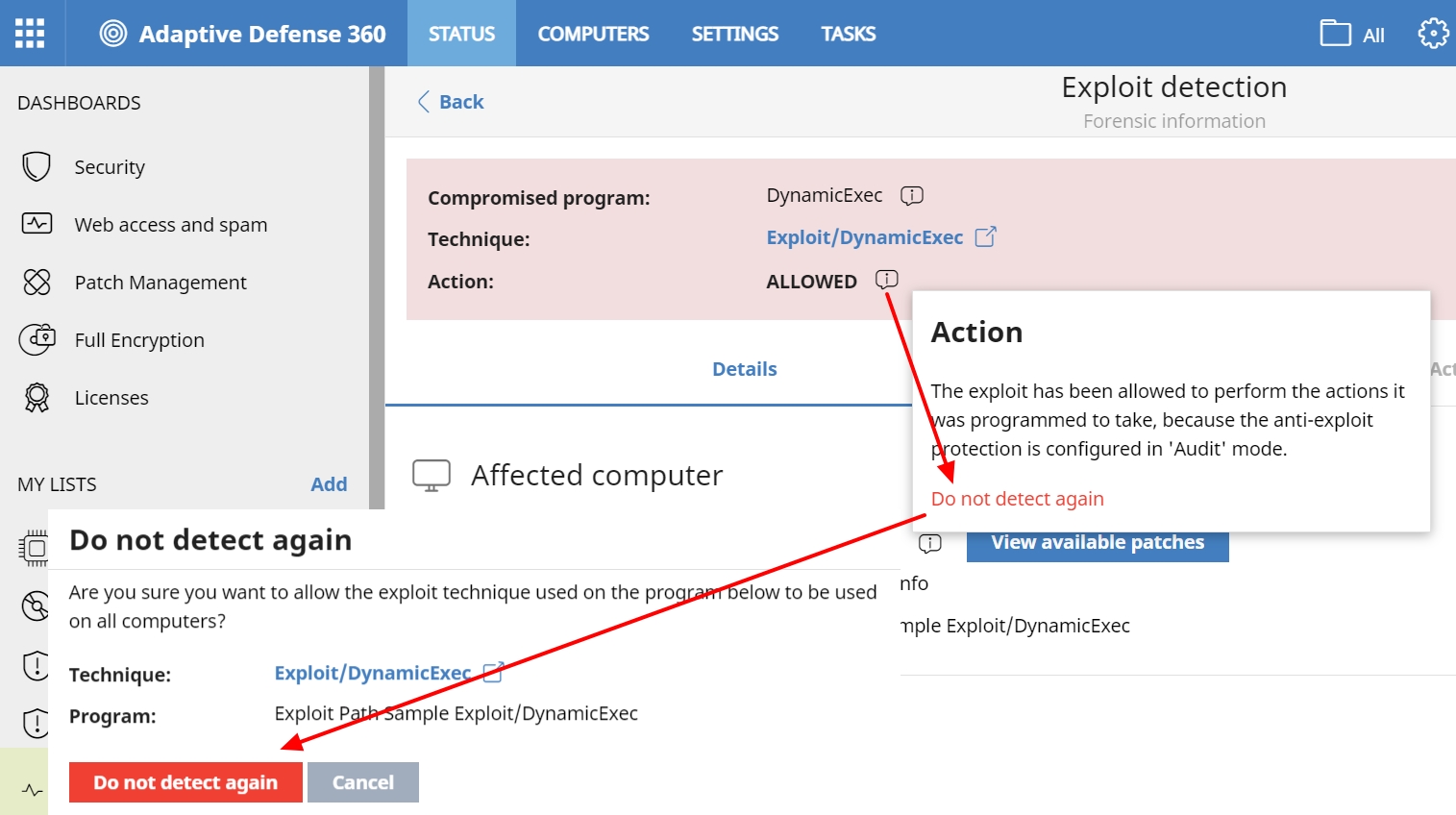1456x815 pixels.
Task: Click the Affected computer heading
Action: coord(597,476)
